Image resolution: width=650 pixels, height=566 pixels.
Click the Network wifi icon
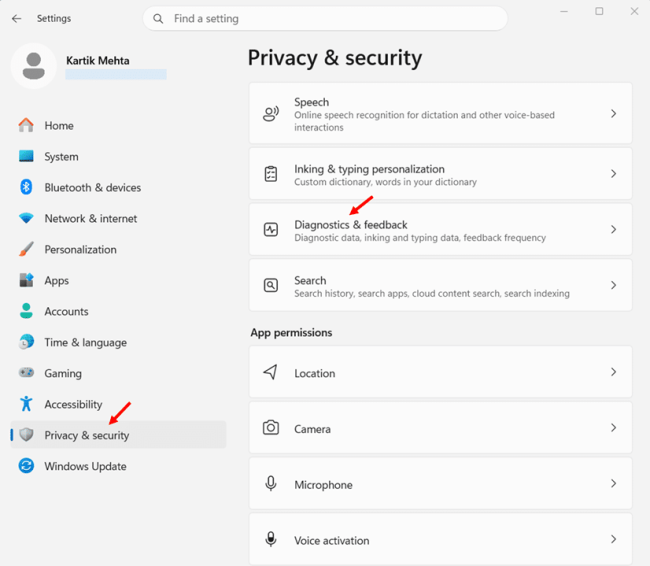point(26,218)
